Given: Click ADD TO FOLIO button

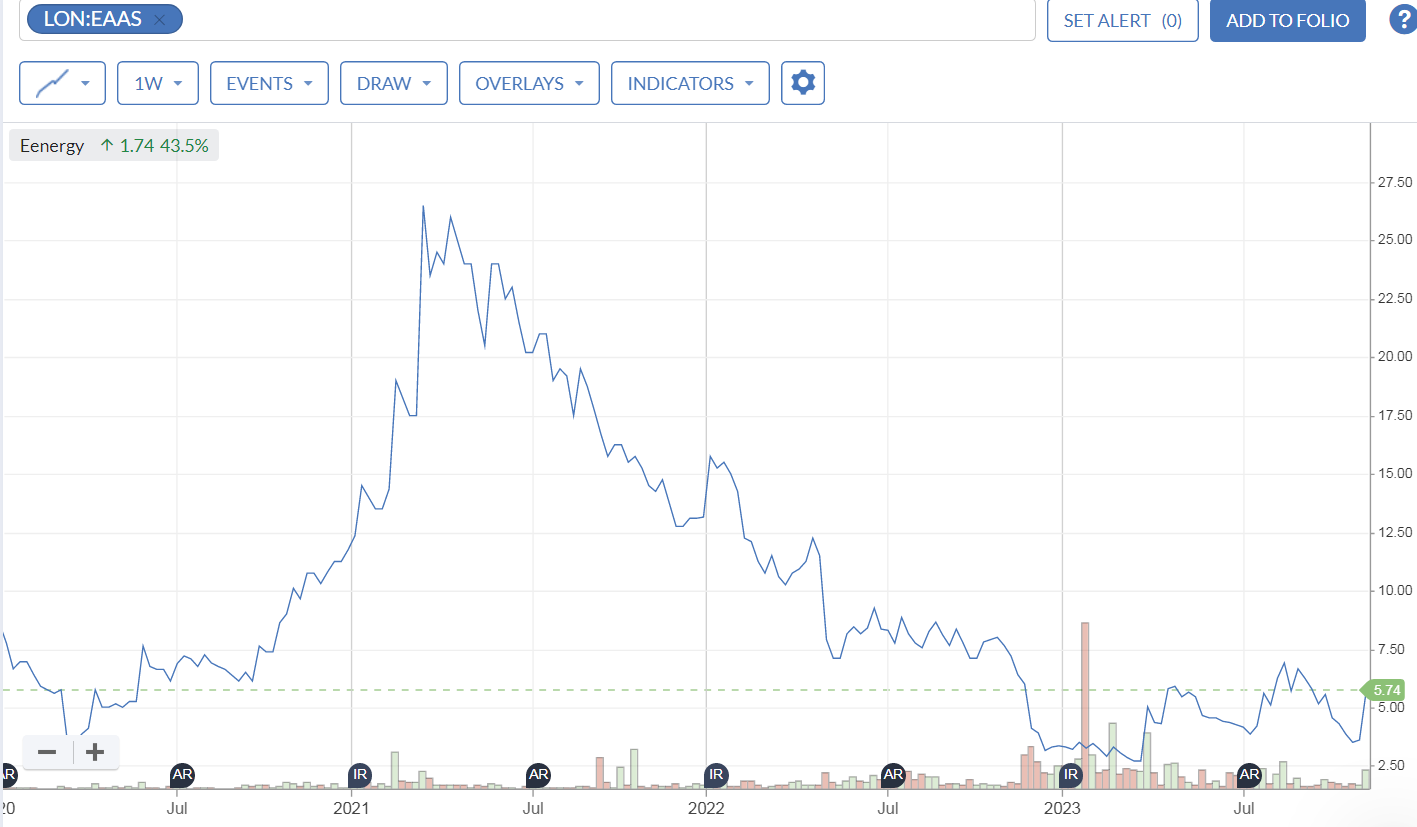Looking at the screenshot, I should 1288,20.
